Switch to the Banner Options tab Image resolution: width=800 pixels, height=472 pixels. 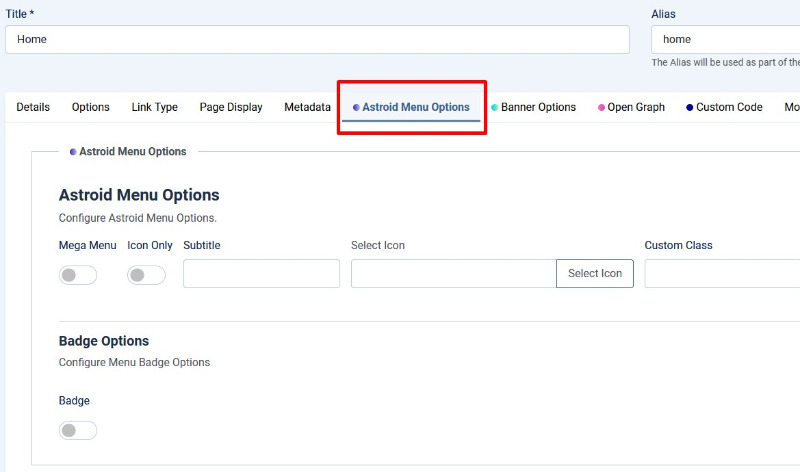click(x=534, y=107)
